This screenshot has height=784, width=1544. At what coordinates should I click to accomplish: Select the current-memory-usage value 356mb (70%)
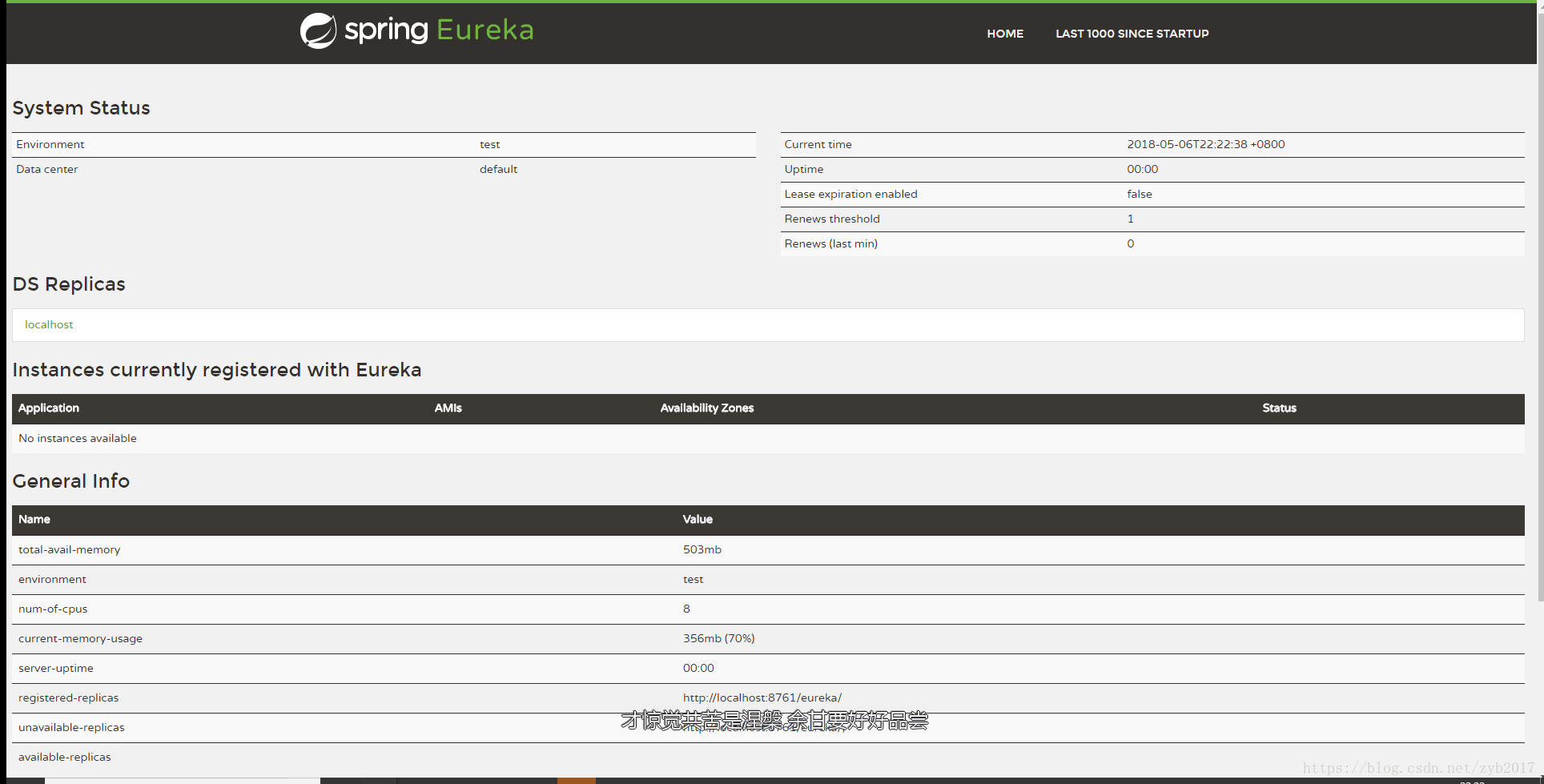(718, 638)
